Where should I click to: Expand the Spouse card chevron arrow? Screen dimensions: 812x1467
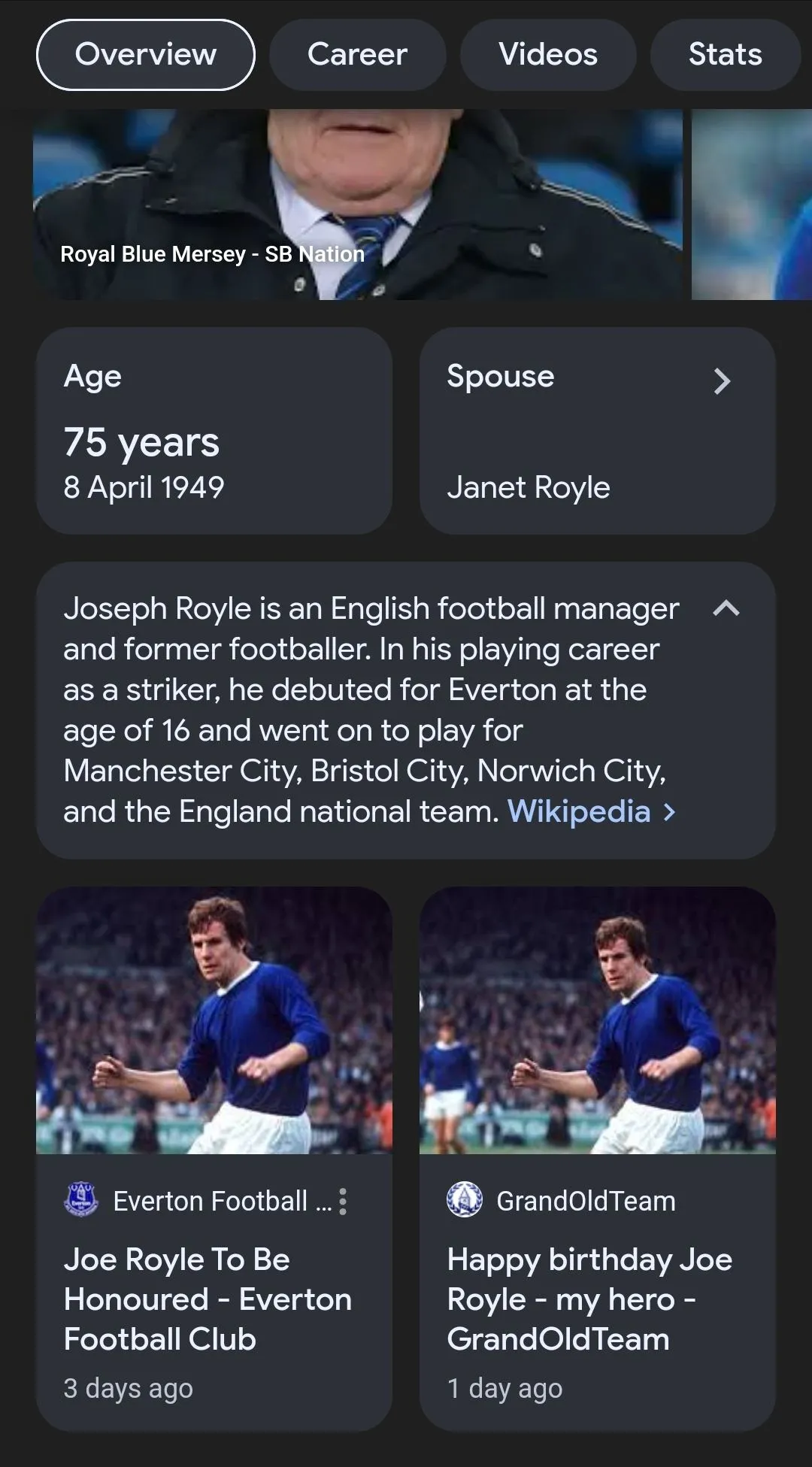(722, 381)
